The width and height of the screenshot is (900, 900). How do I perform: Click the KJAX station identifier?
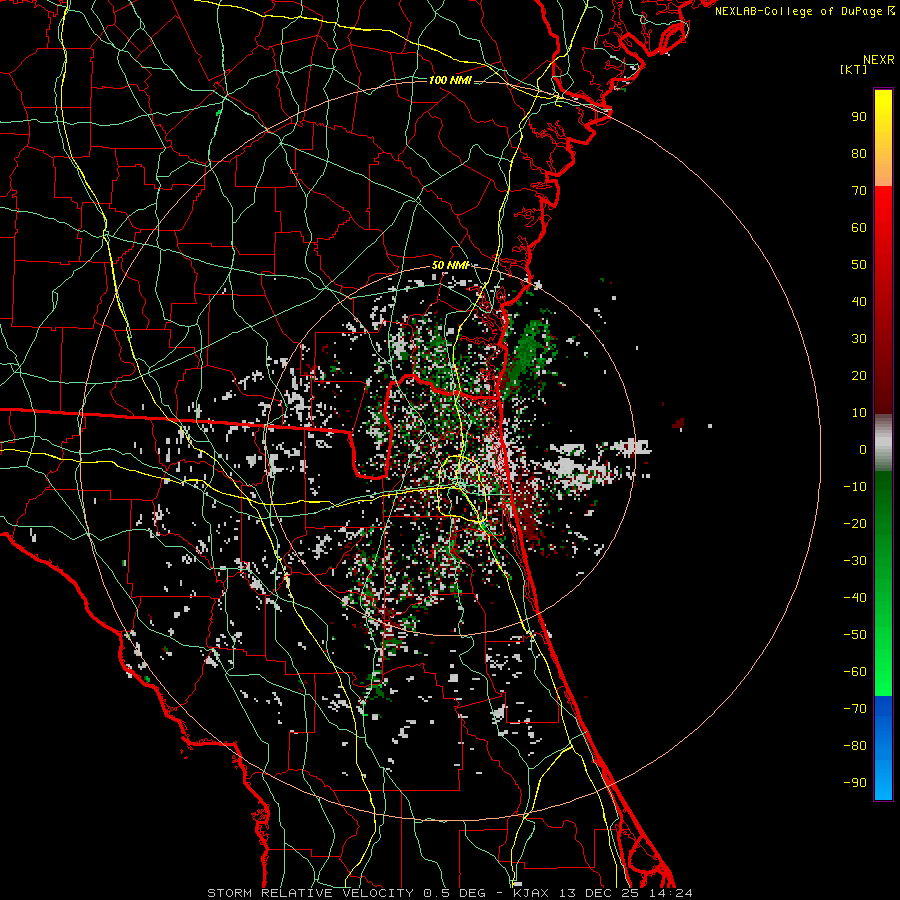click(531, 893)
